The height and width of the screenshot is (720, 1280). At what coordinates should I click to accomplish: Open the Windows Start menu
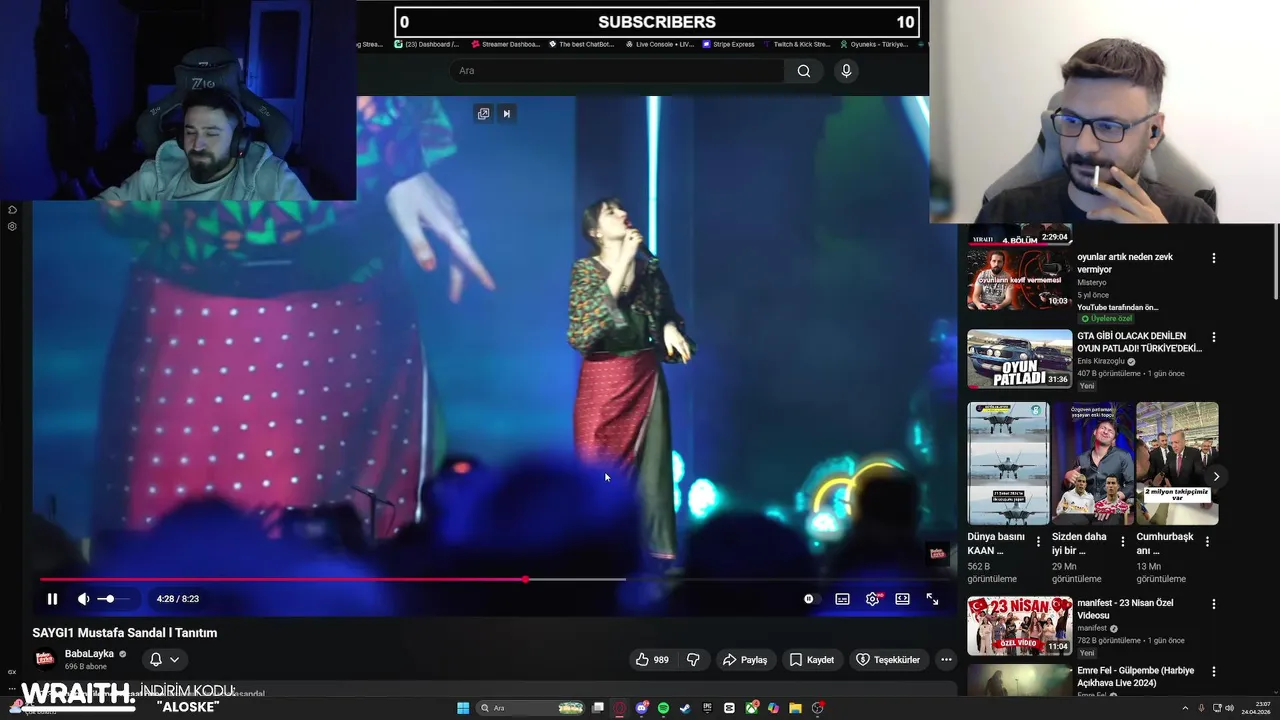pyautogui.click(x=463, y=708)
